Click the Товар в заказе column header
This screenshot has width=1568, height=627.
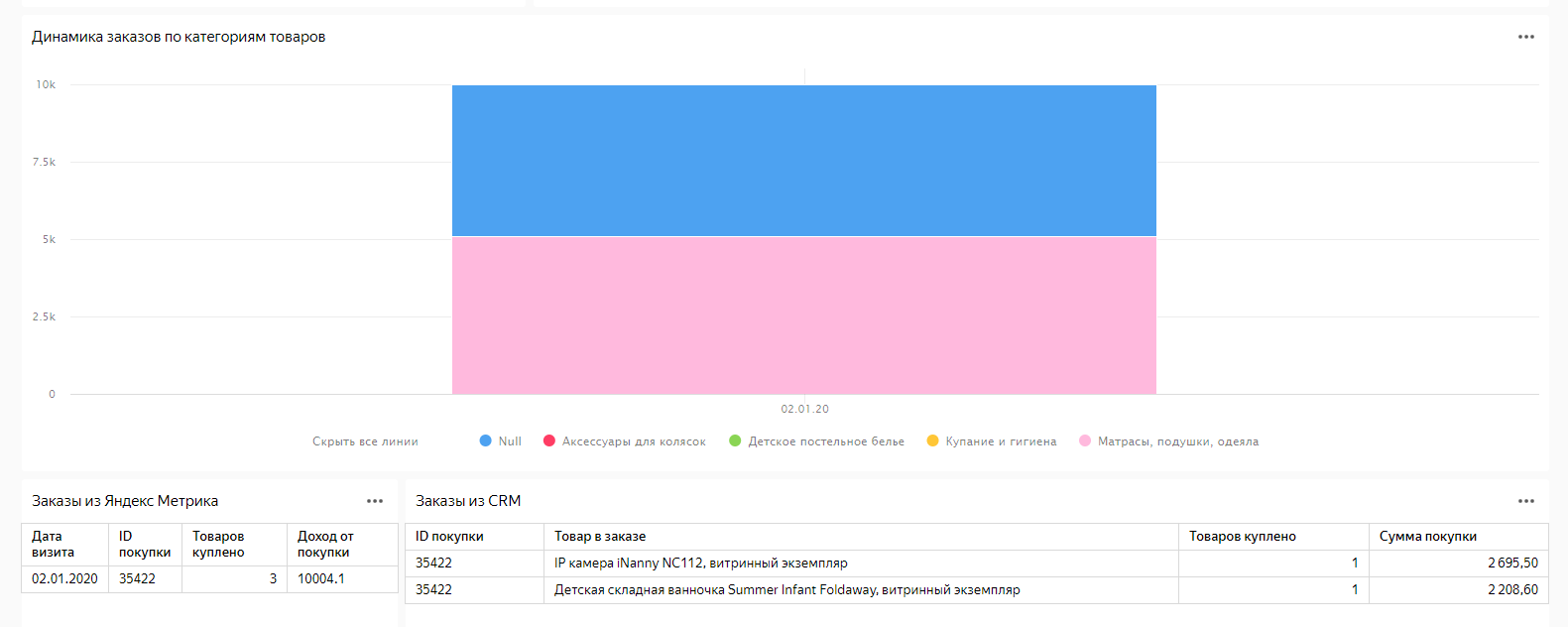(861, 537)
